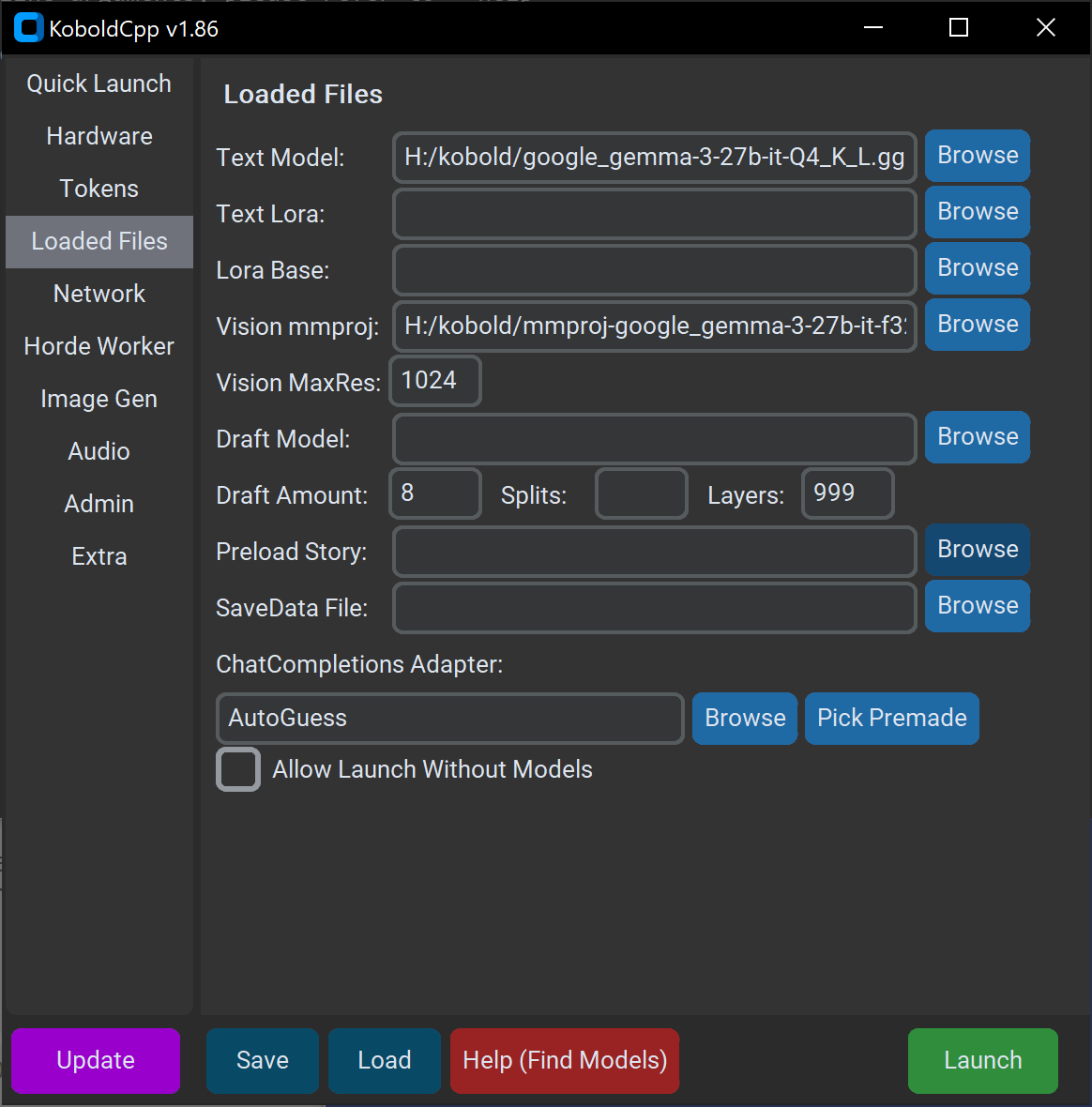Click the empty Lora Base field

click(x=654, y=269)
